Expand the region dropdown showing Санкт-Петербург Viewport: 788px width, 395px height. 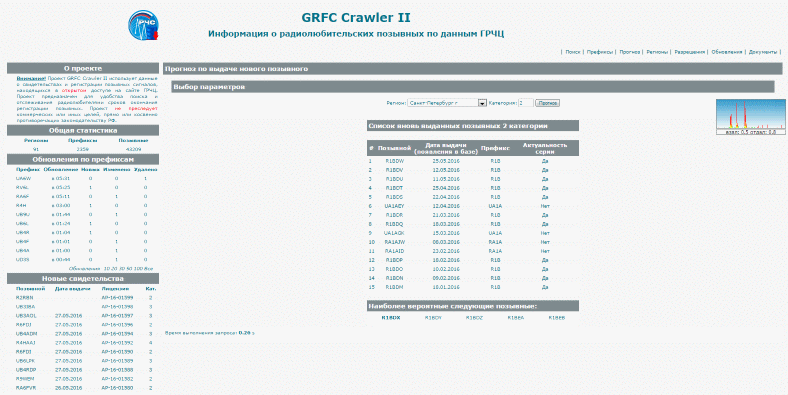[x=447, y=103]
